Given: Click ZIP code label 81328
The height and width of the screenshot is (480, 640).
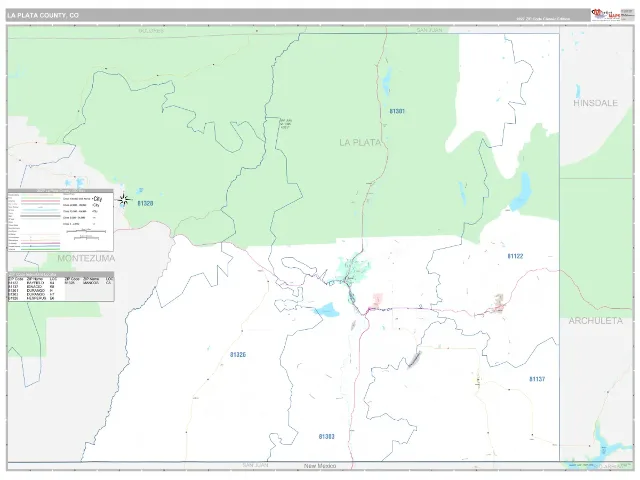Looking at the screenshot, I should [x=145, y=203].
